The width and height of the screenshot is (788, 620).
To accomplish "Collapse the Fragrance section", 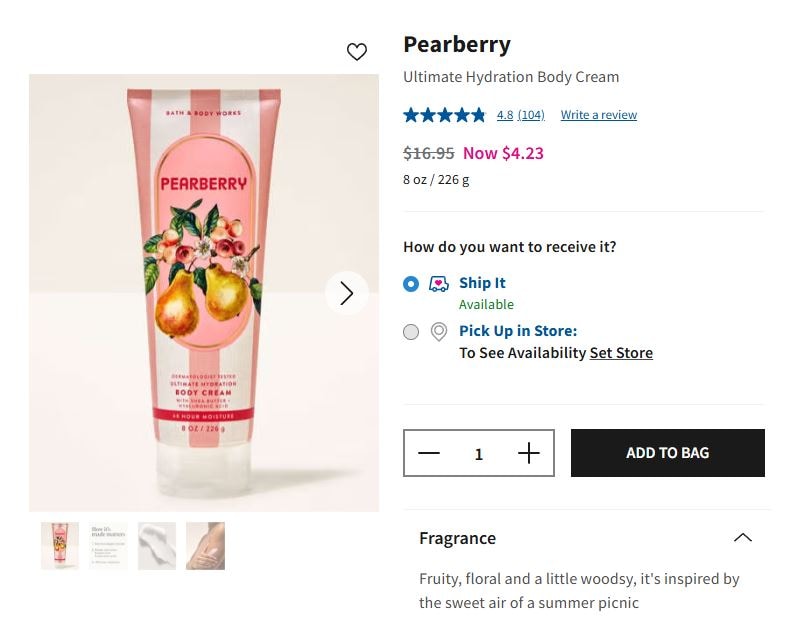I will coord(742,538).
